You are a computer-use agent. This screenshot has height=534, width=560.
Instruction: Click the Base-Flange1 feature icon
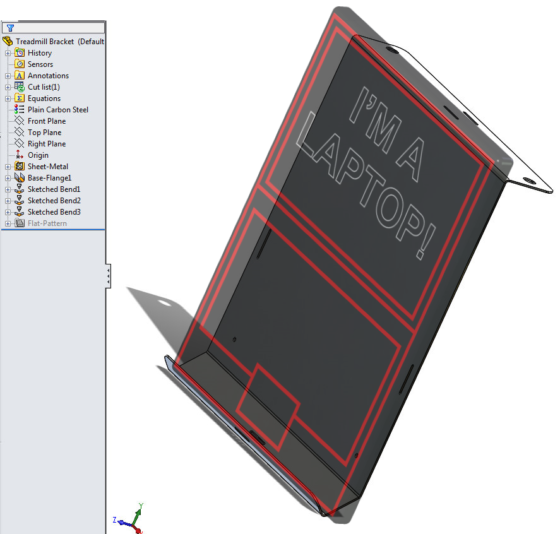pos(19,178)
